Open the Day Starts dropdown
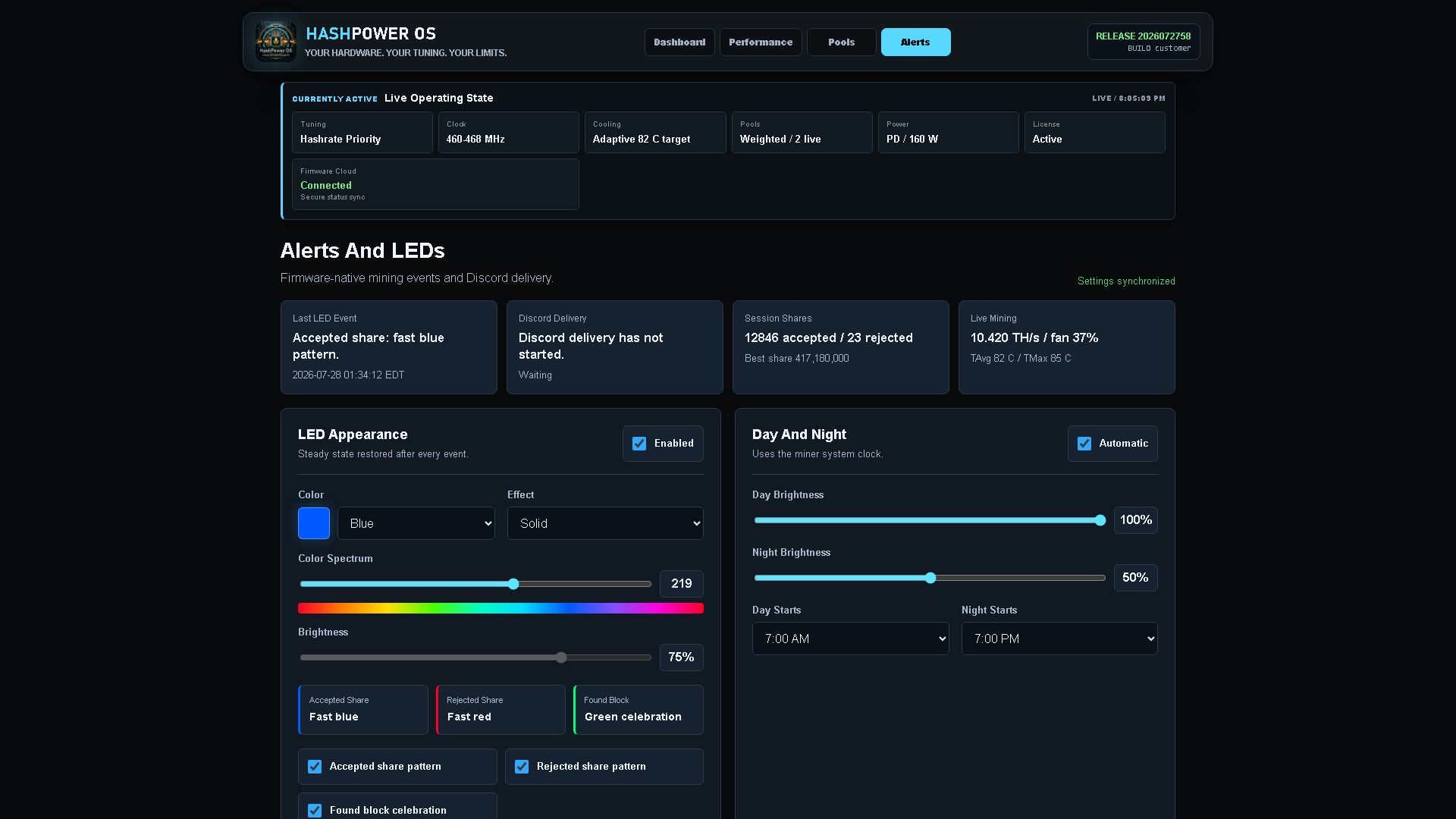Screen dimensions: 1456x819 point(850,639)
